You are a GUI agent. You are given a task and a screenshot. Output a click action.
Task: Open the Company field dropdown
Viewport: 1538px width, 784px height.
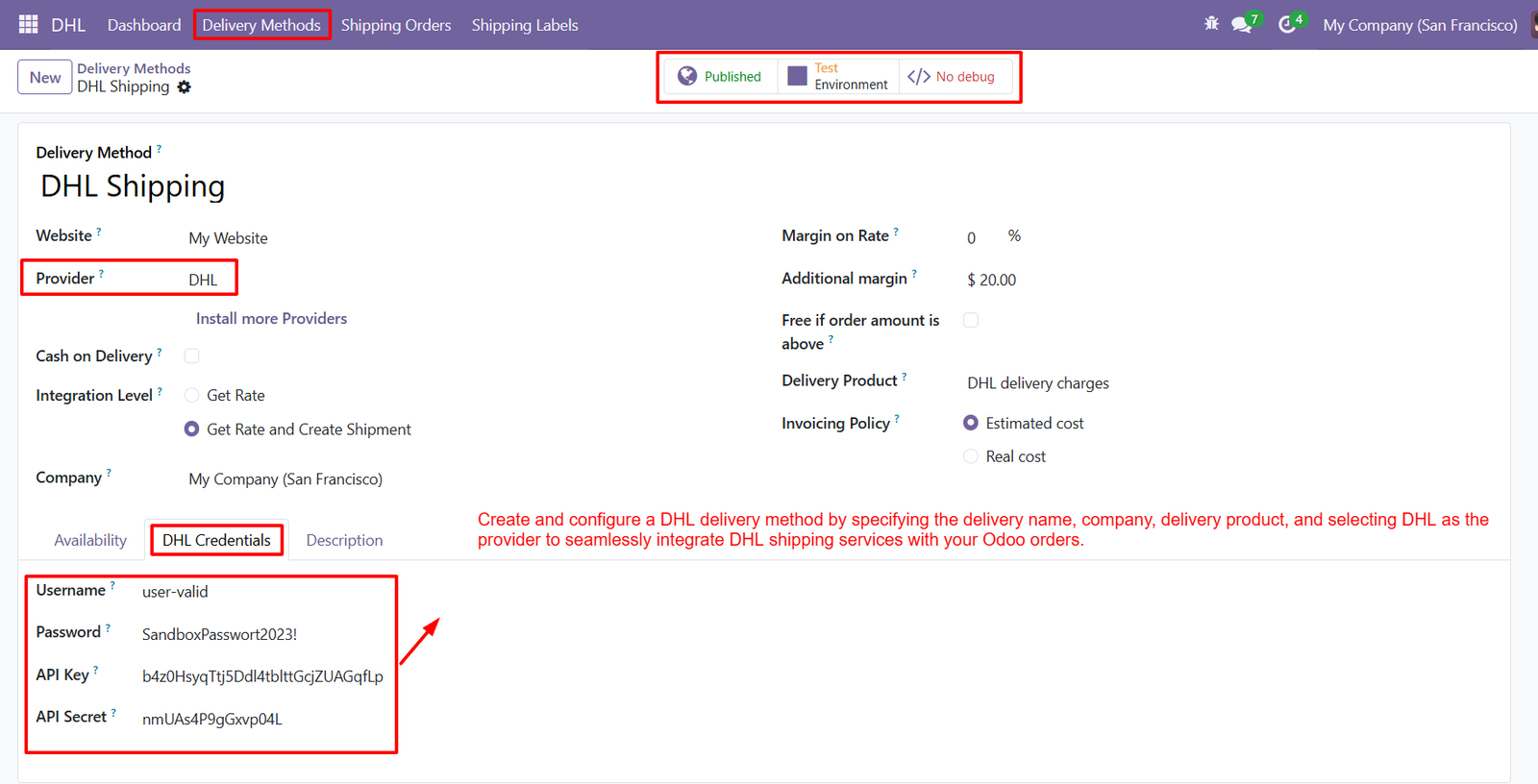(285, 479)
